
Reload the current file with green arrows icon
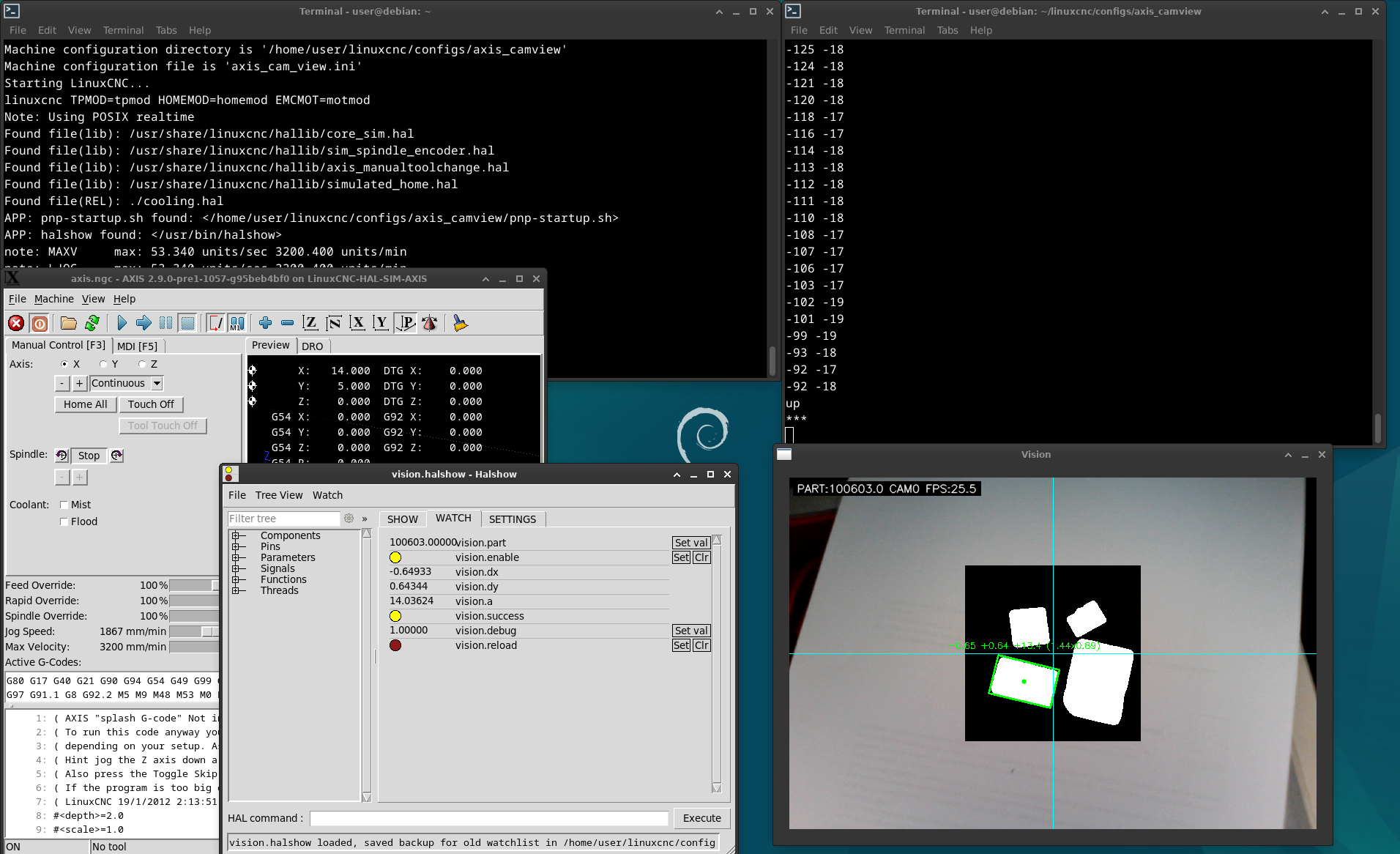tap(92, 323)
